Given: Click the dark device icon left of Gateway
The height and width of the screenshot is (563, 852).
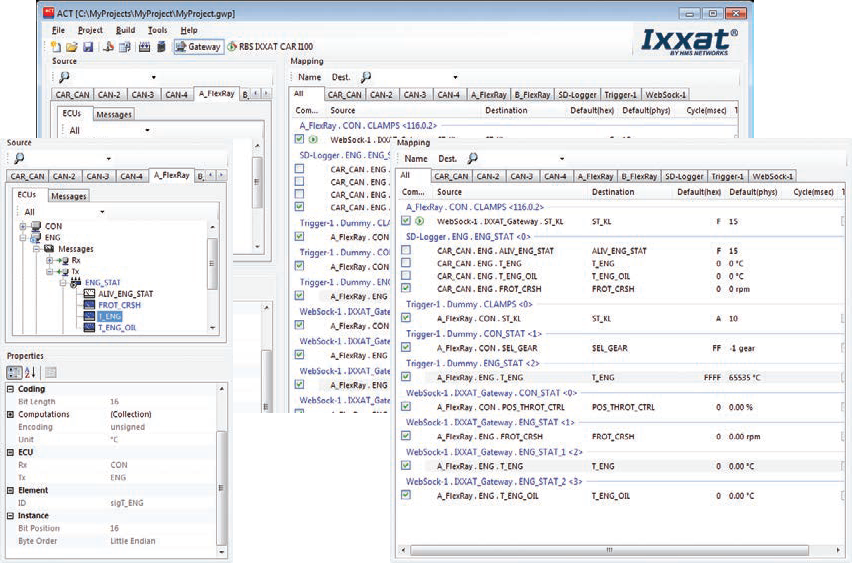Looking at the screenshot, I should [x=161, y=47].
